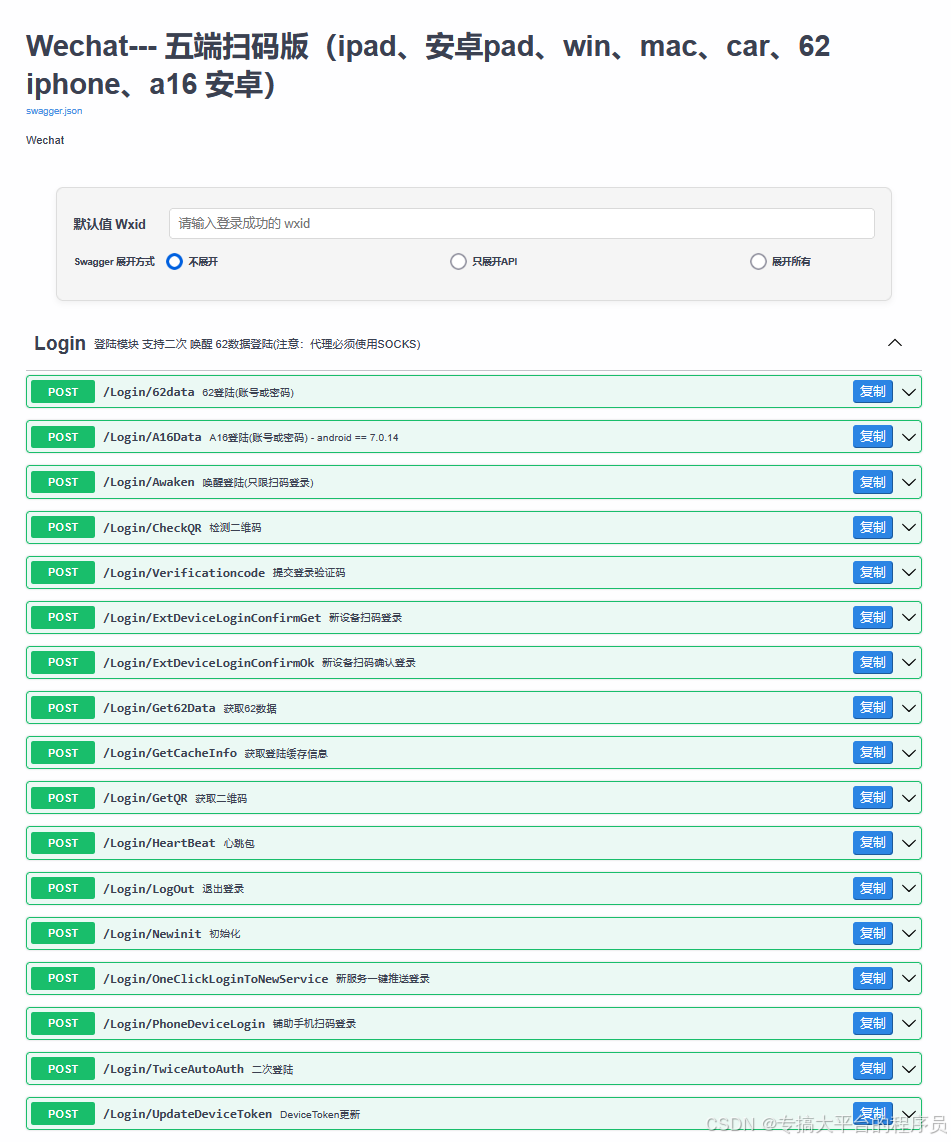Copy the /Login/TwiceAutoAuth endpoint
951x1142 pixels.
(872, 1068)
